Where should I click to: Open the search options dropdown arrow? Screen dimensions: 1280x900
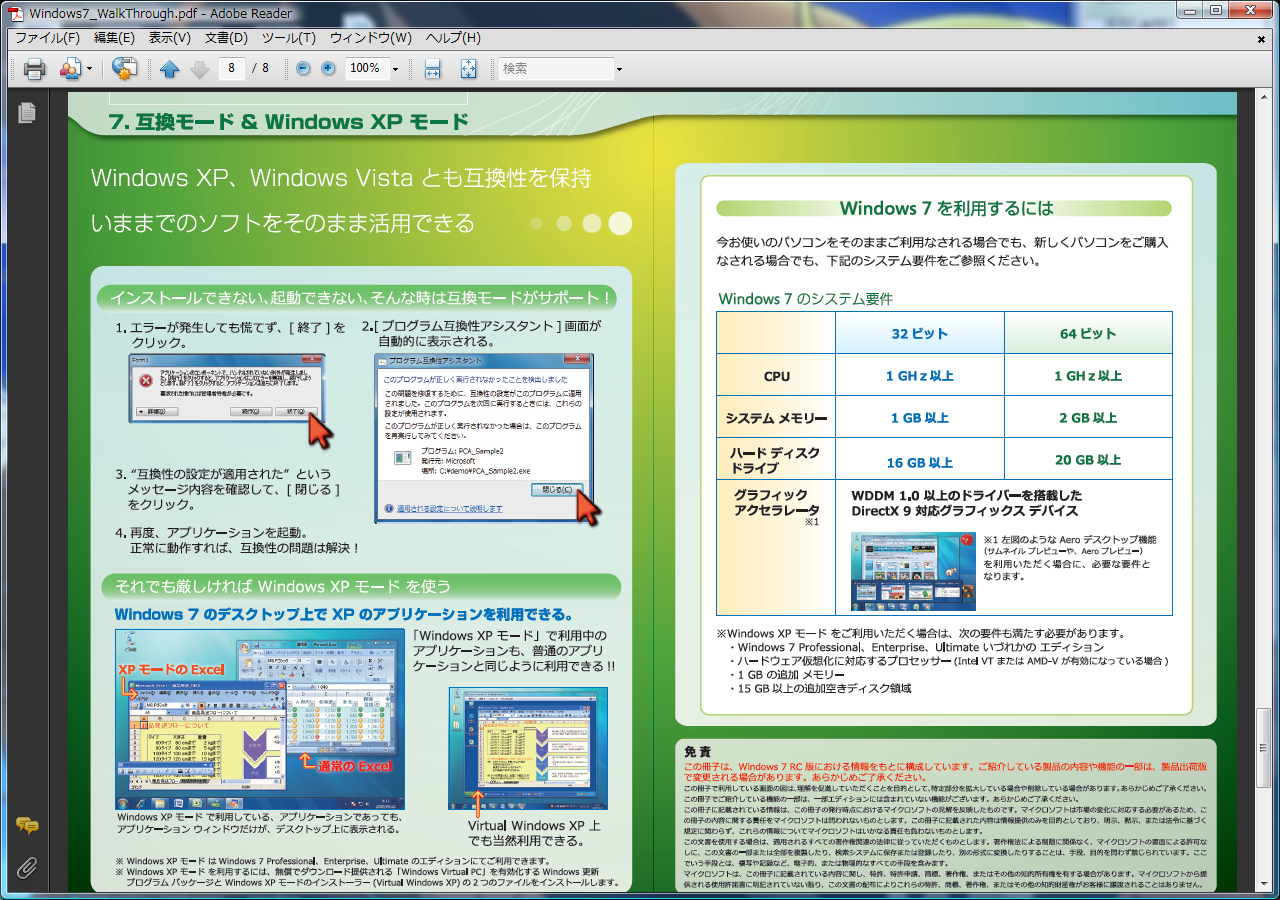pos(620,69)
